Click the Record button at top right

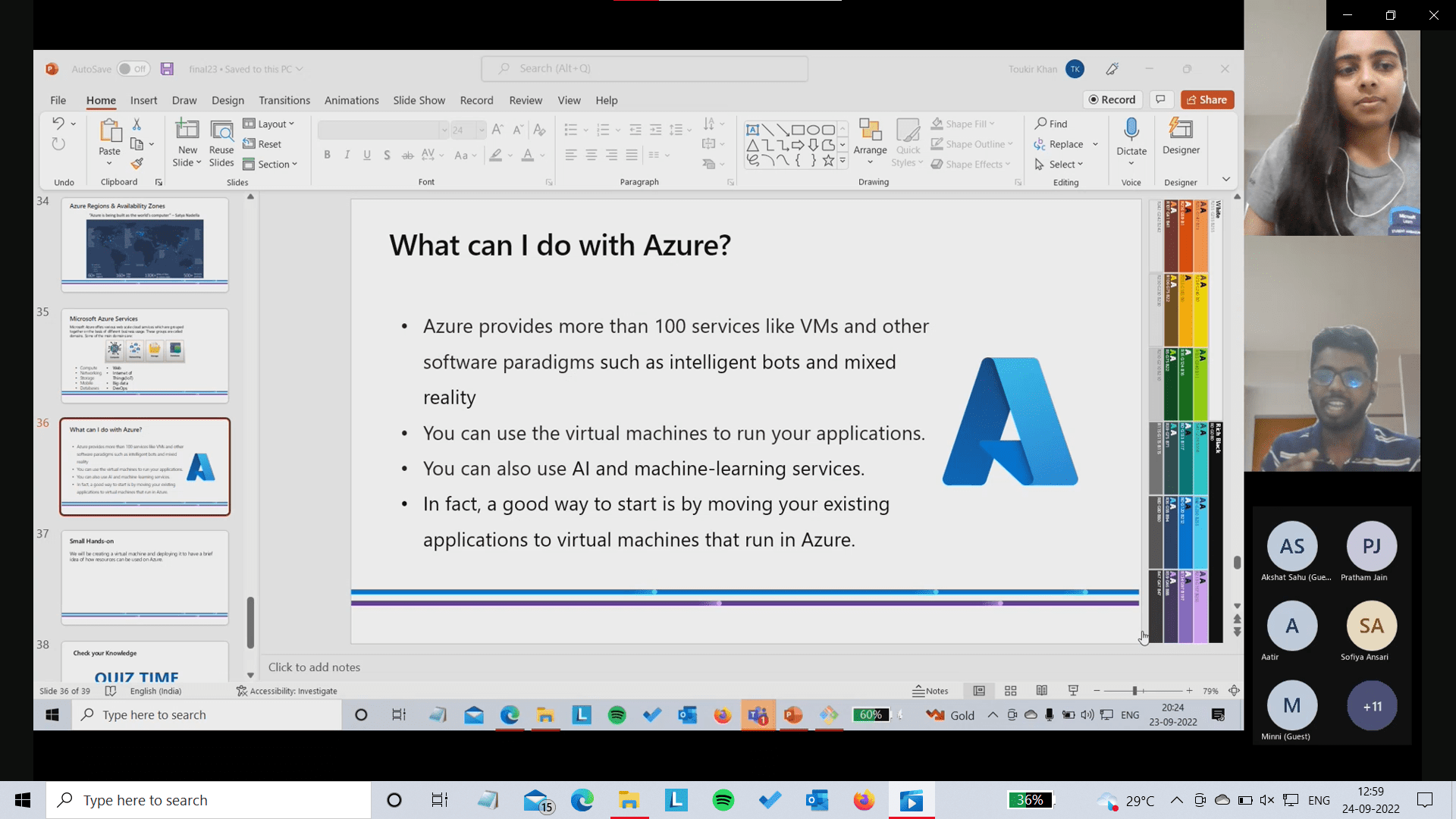[x=1112, y=99]
